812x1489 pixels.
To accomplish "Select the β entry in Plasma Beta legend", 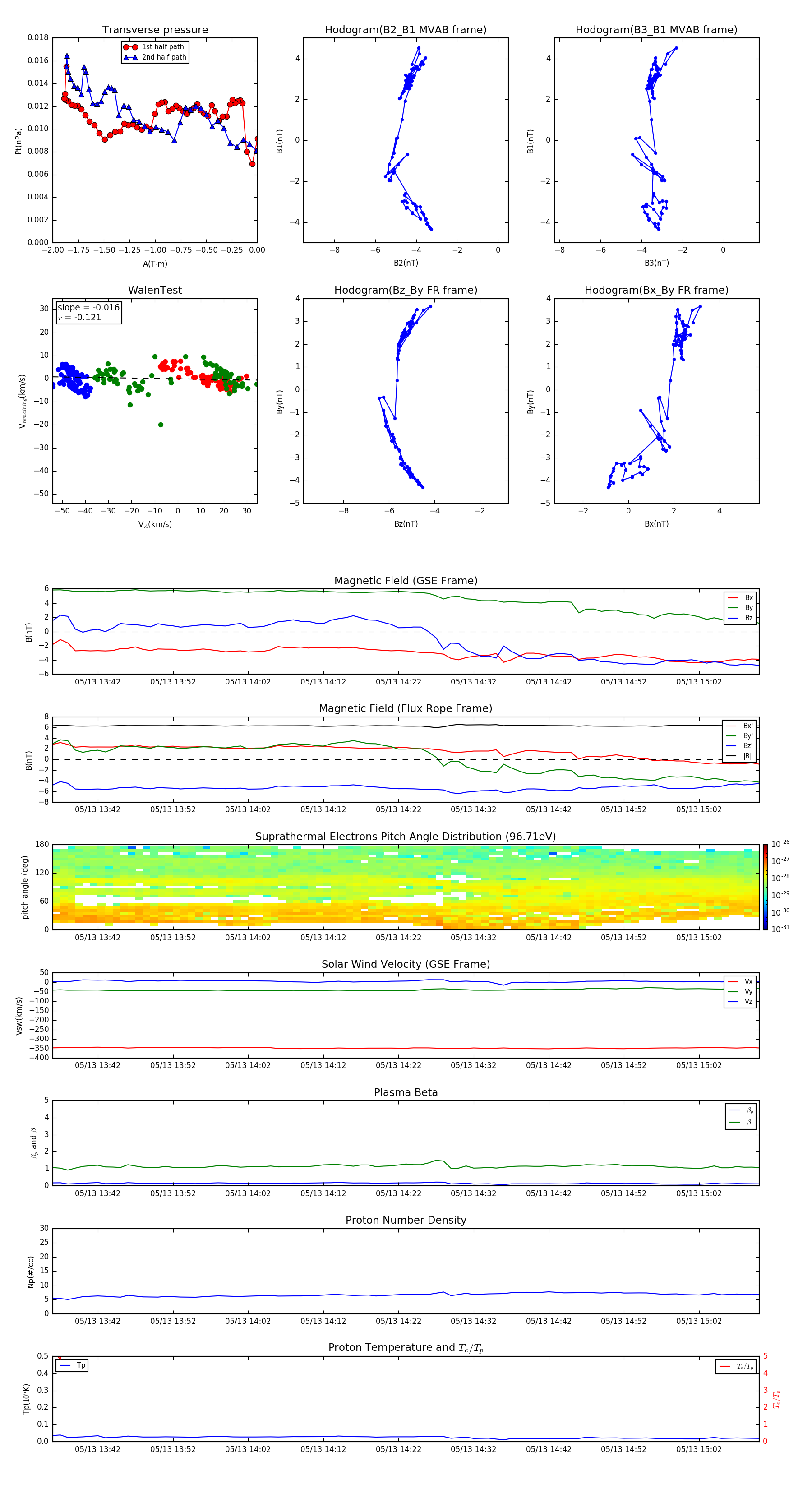I will point(741,1123).
